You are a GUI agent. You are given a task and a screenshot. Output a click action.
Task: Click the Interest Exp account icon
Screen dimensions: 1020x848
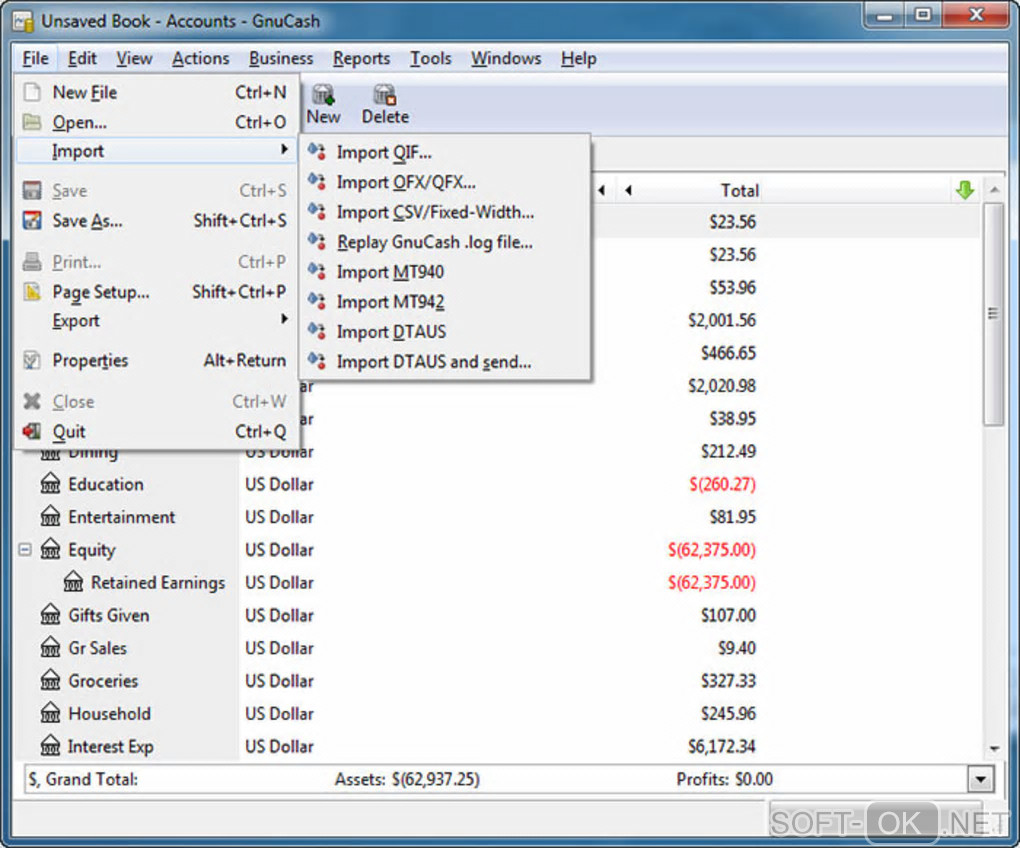click(x=50, y=746)
